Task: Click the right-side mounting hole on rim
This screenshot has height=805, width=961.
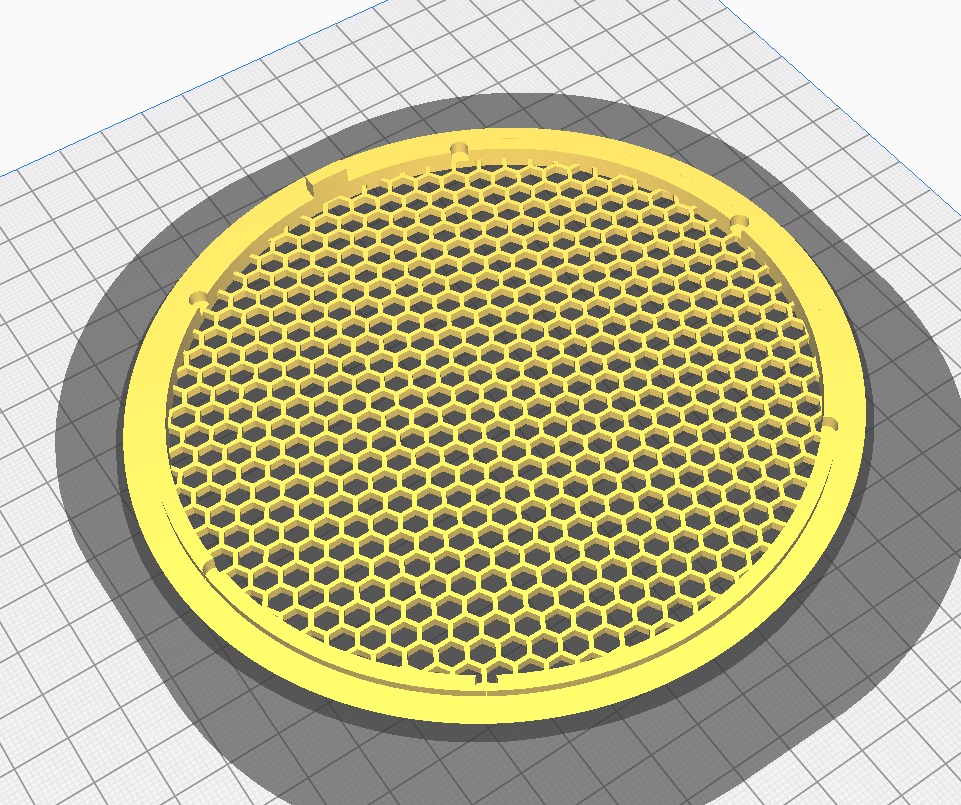Action: [x=829, y=424]
